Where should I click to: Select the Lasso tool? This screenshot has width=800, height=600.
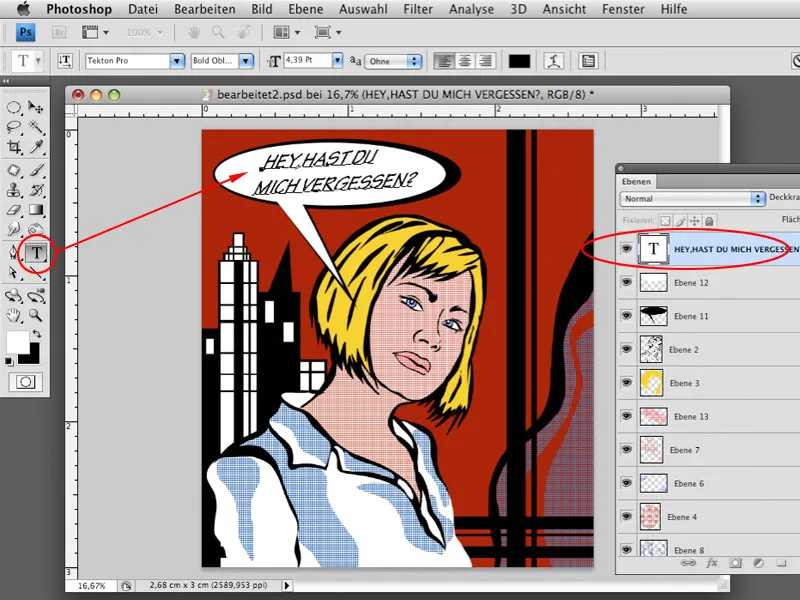(14, 127)
